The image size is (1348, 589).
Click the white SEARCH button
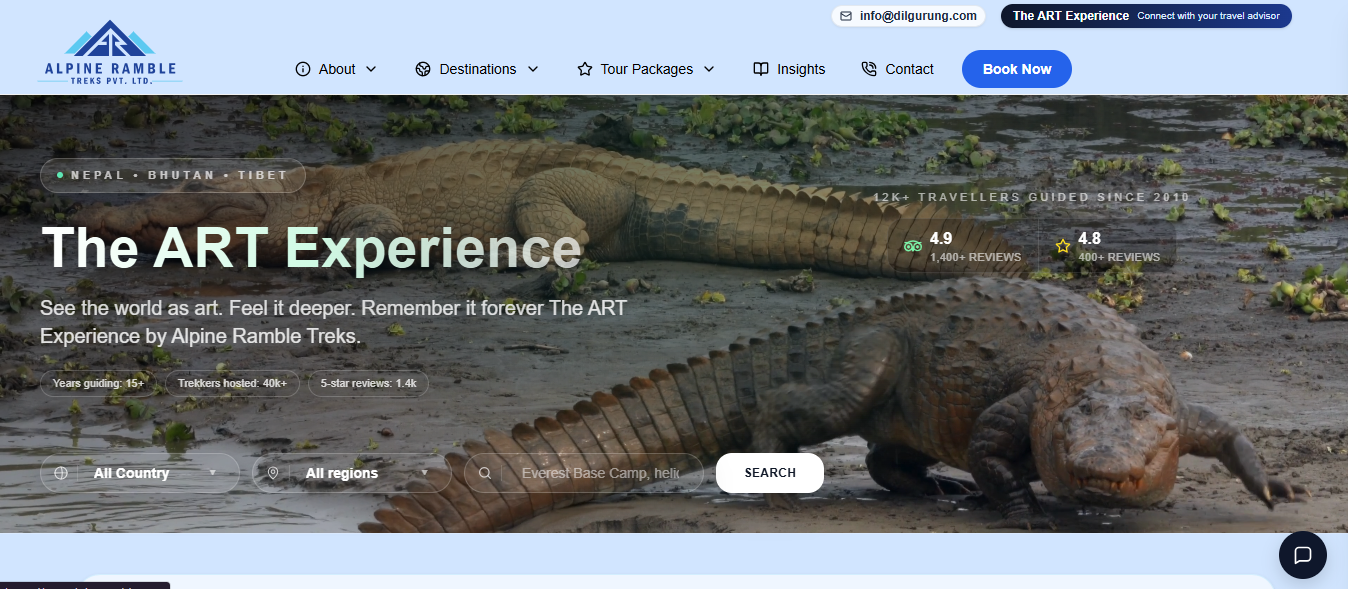[769, 473]
